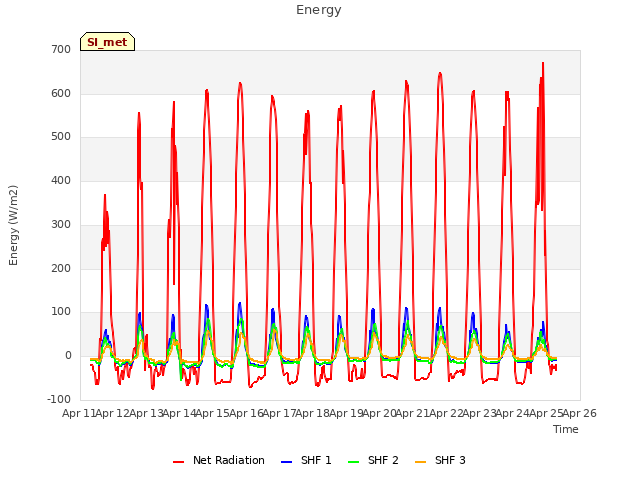The height and width of the screenshot is (480, 640).
Task: Click the red Net Radiation legend swatch
Action: tap(178, 461)
